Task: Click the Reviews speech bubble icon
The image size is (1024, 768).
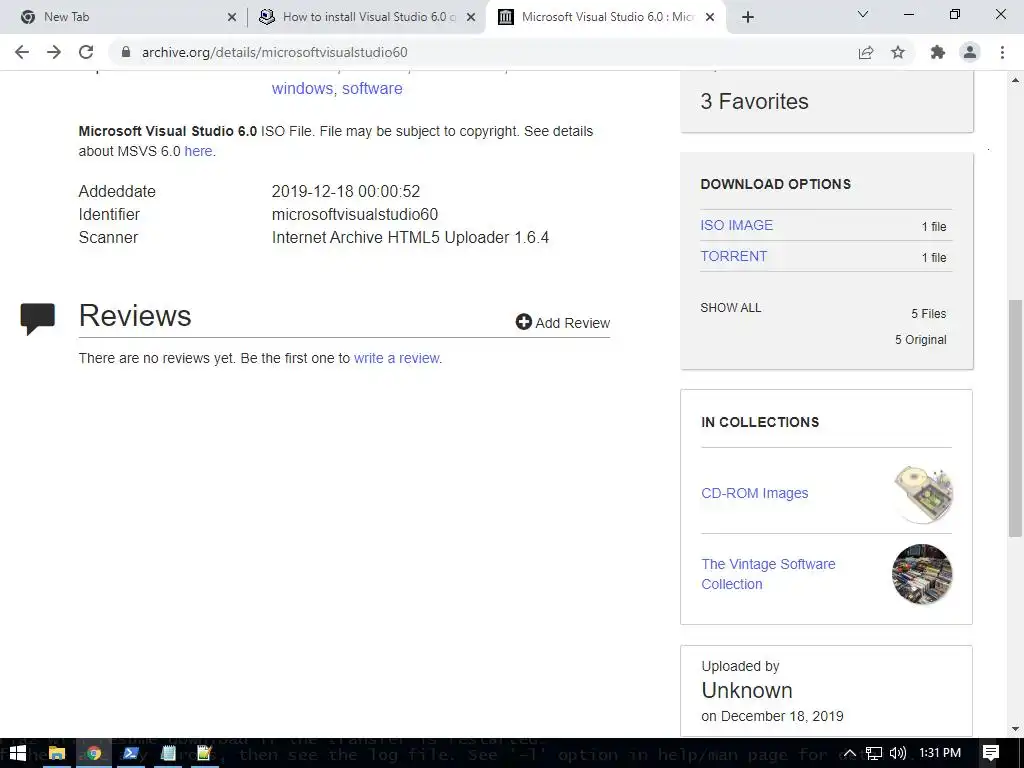Action: [38, 319]
